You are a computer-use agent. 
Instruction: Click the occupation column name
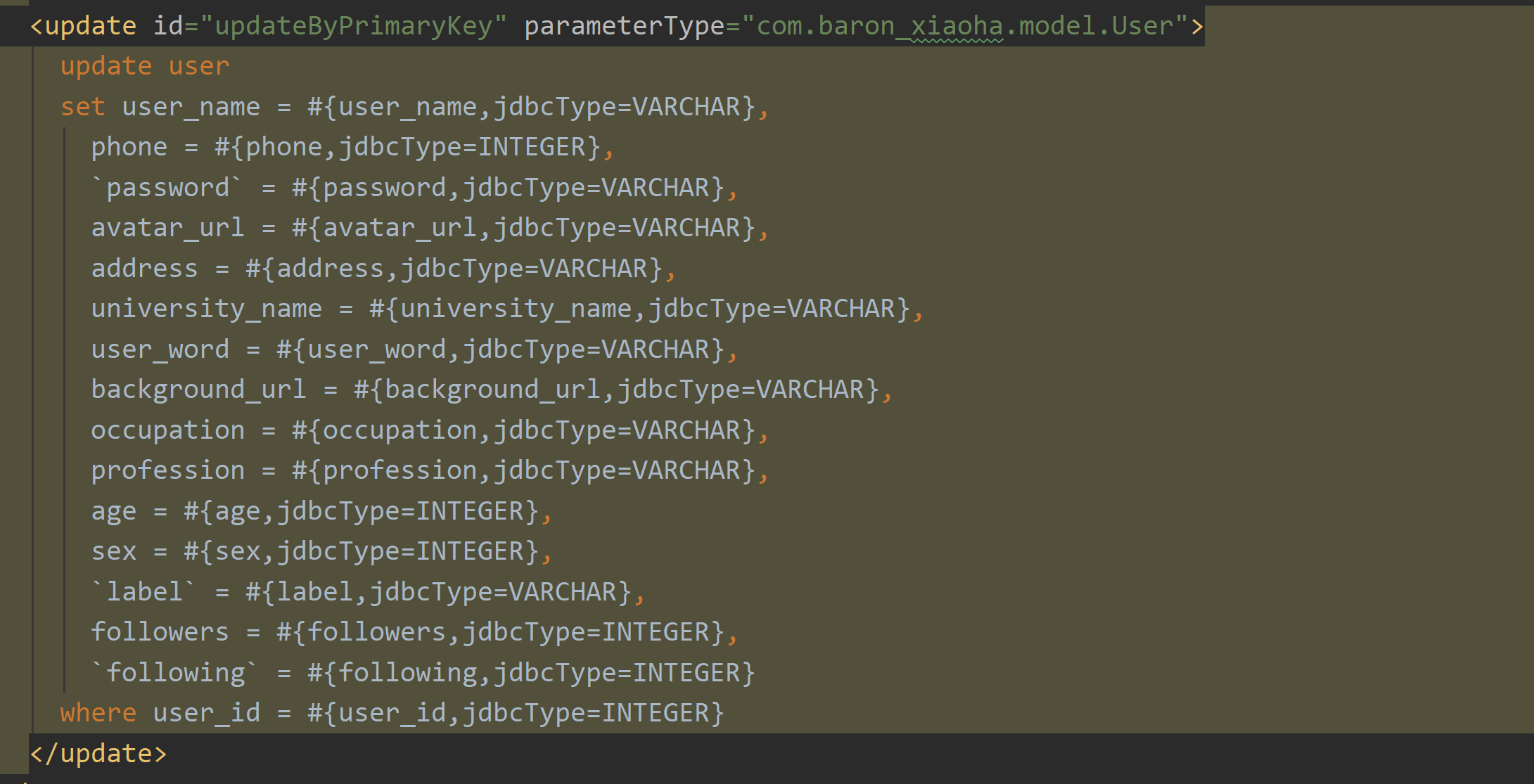(x=167, y=430)
